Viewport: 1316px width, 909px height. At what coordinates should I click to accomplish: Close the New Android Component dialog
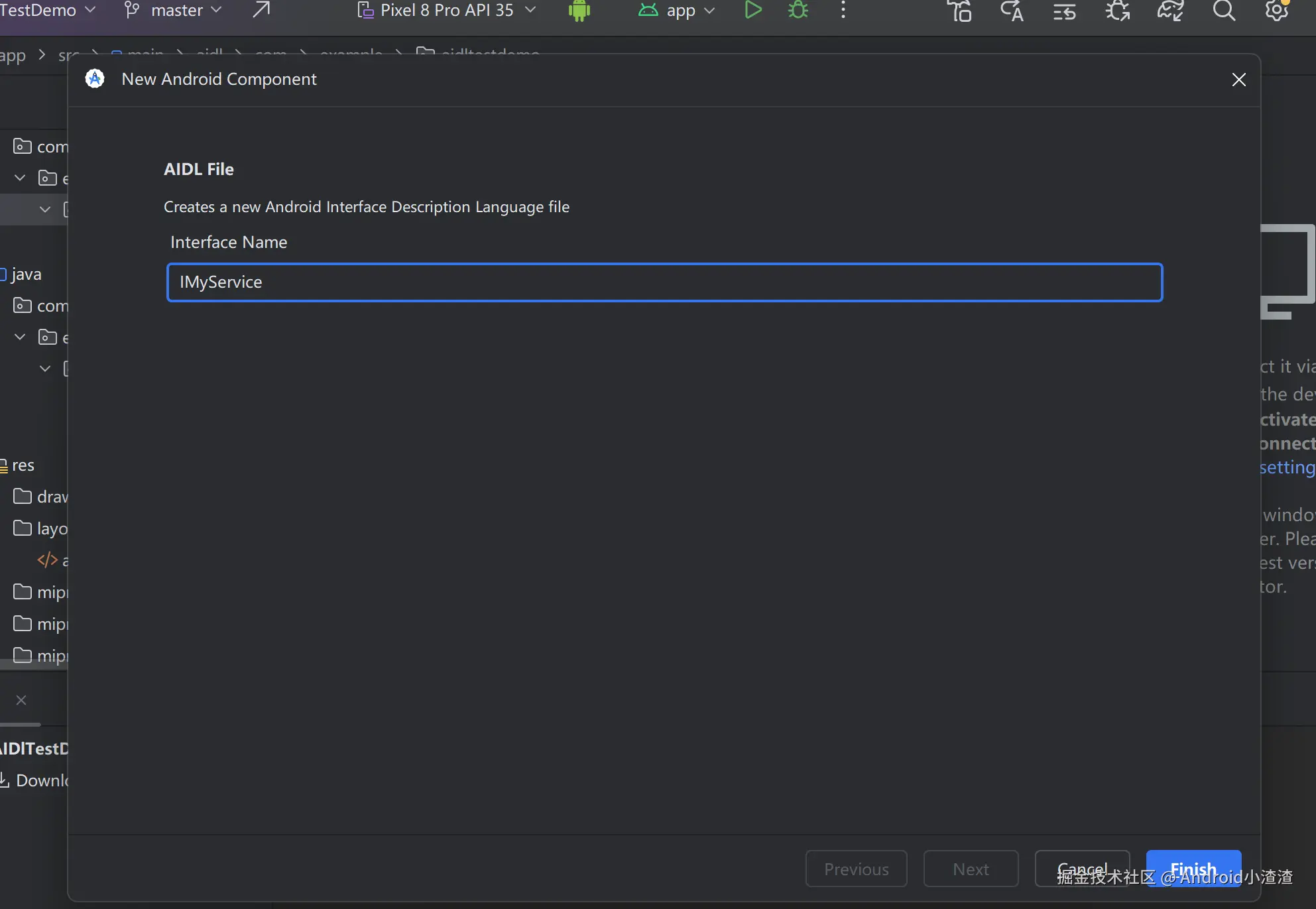click(1238, 80)
